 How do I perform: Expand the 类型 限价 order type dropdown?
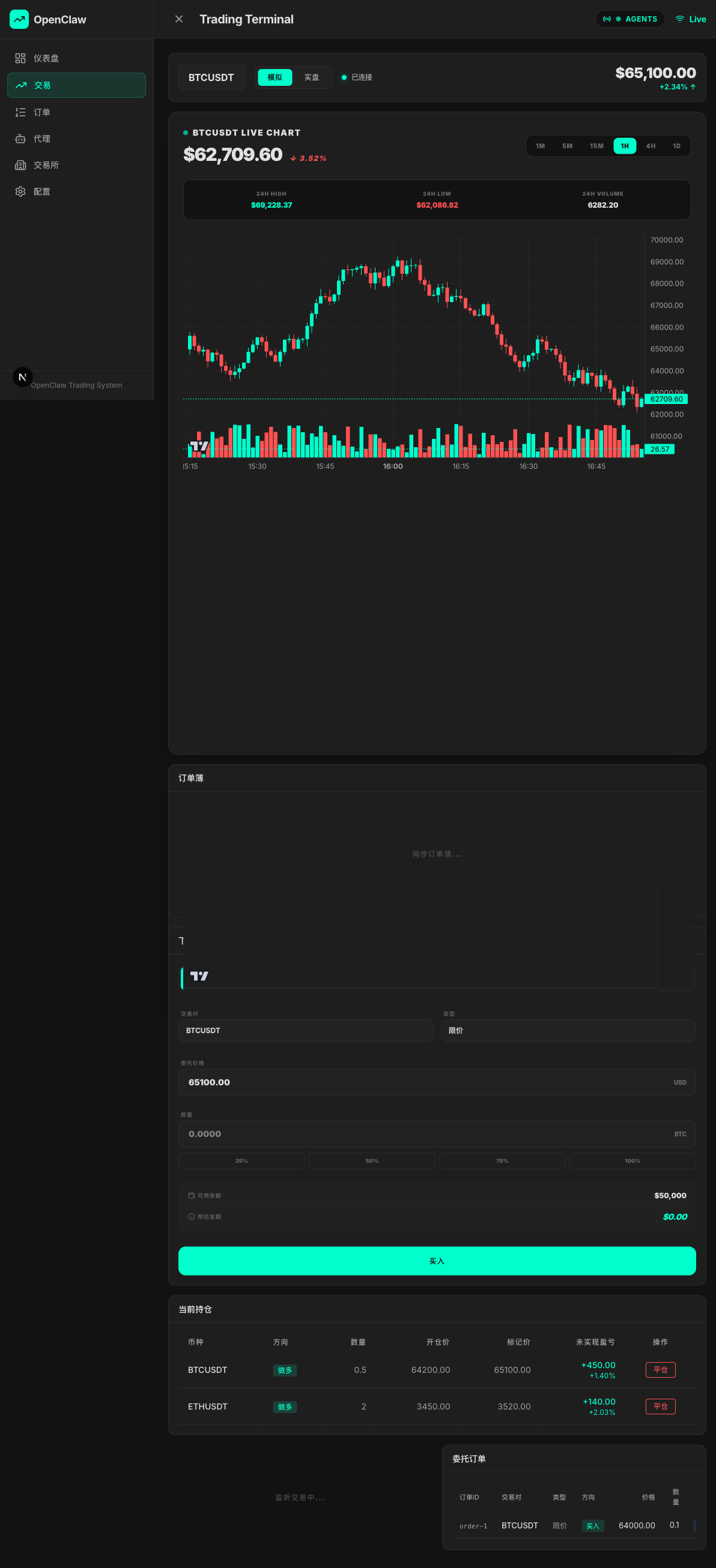(x=568, y=1031)
